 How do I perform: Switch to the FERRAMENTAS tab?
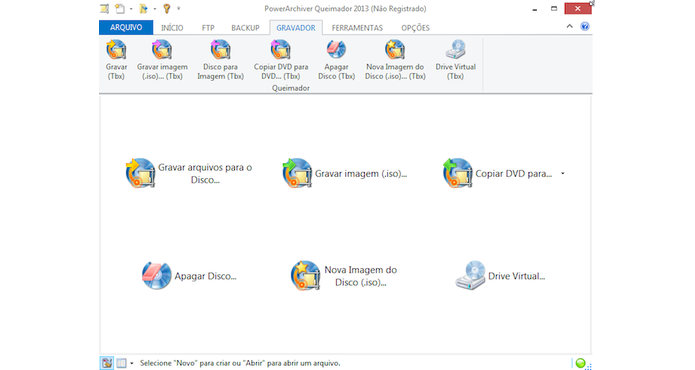pos(357,28)
